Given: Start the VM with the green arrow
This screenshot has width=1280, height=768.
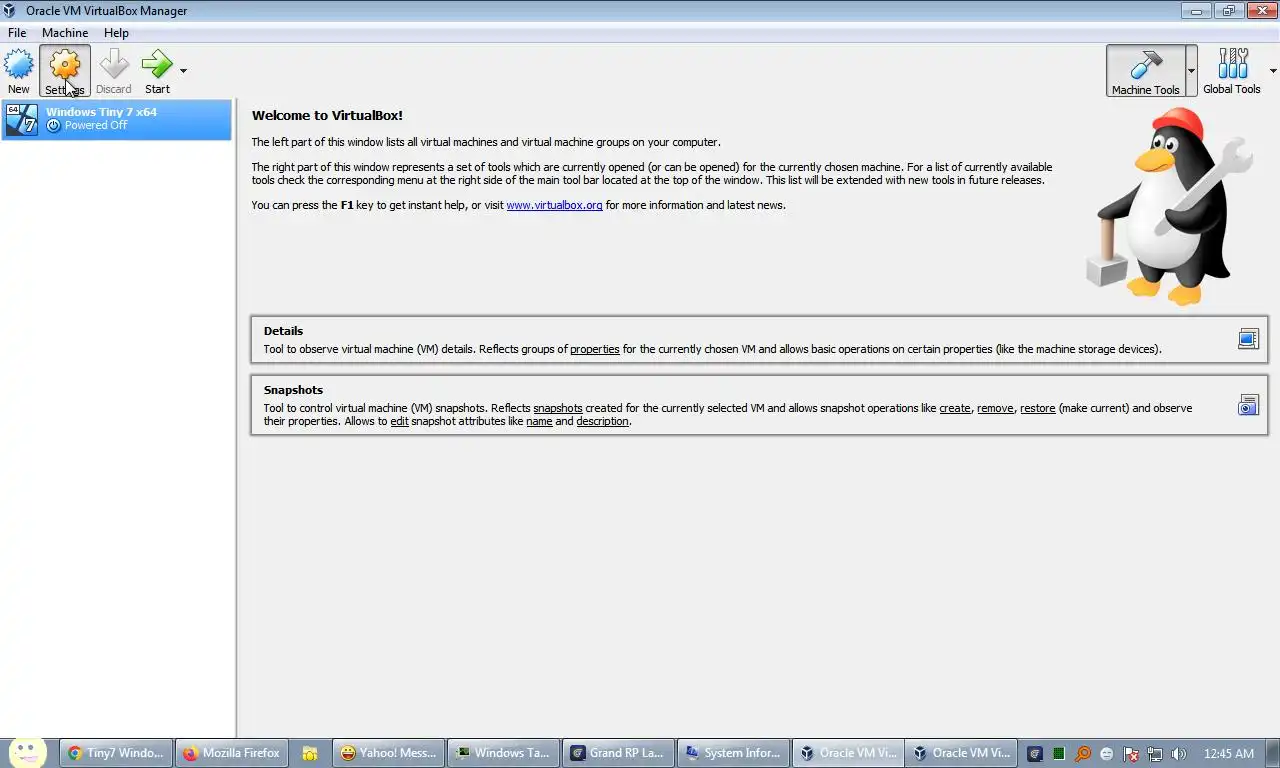Looking at the screenshot, I should 157,71.
